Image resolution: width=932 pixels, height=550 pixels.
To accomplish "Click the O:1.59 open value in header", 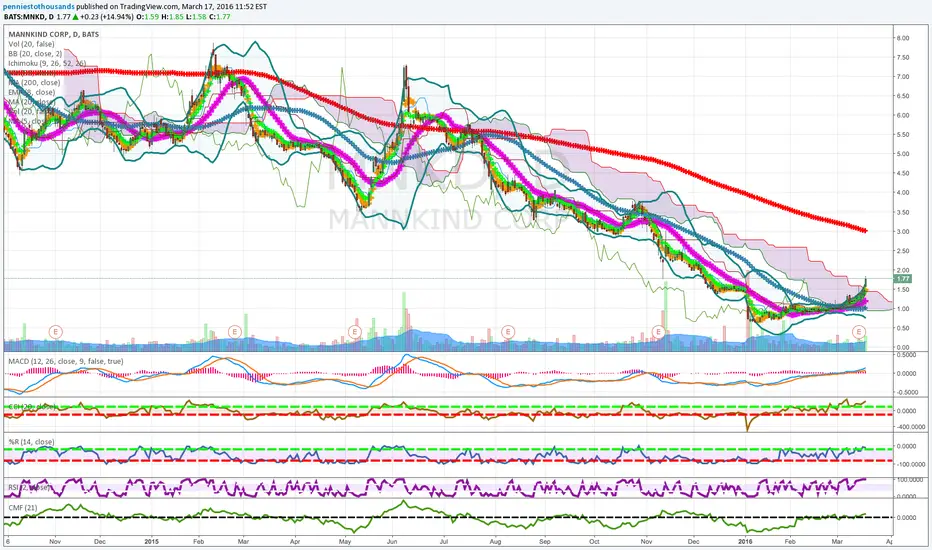I will (x=147, y=17).
